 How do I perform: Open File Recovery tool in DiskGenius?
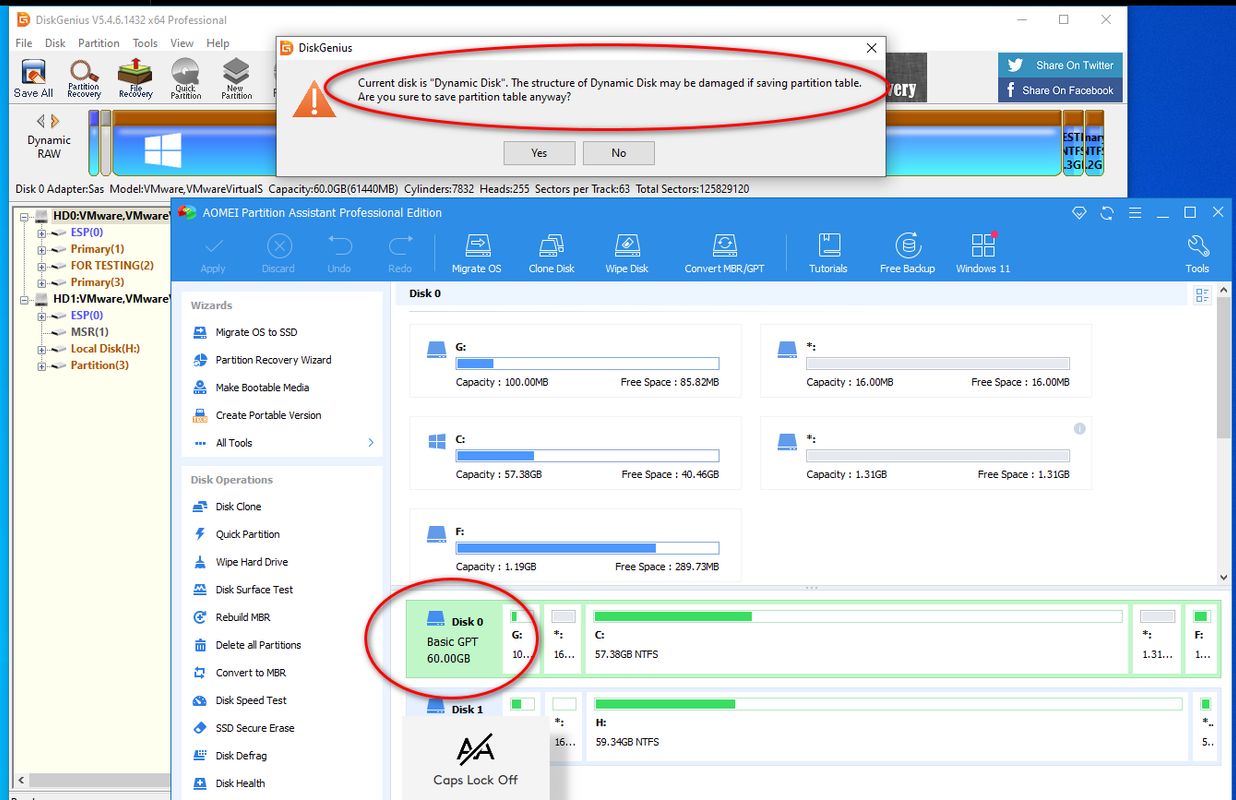(135, 78)
